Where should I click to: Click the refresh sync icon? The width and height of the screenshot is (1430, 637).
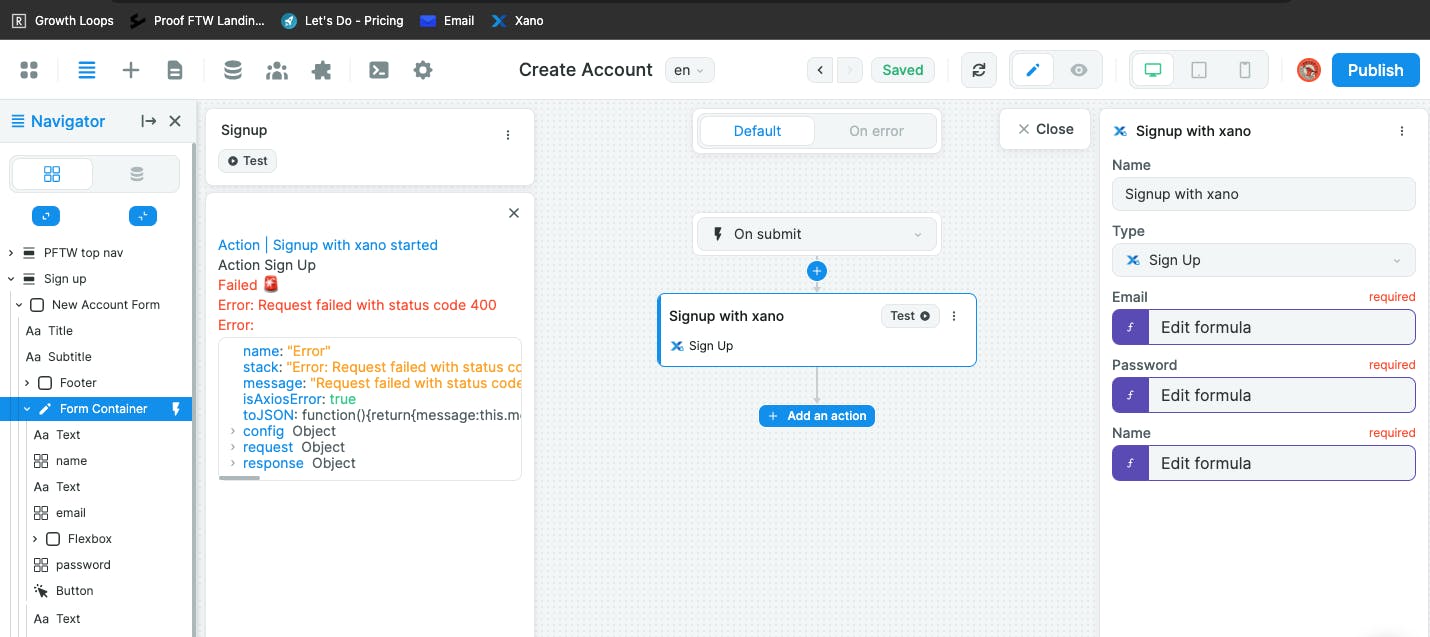[x=979, y=70]
